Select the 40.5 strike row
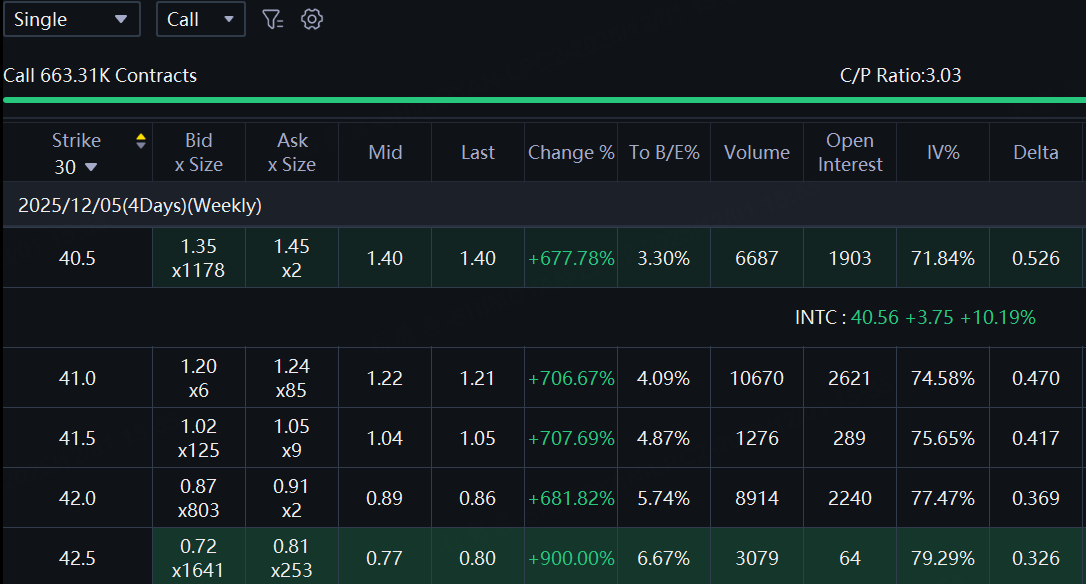This screenshot has height=584, width=1086. tap(77, 258)
